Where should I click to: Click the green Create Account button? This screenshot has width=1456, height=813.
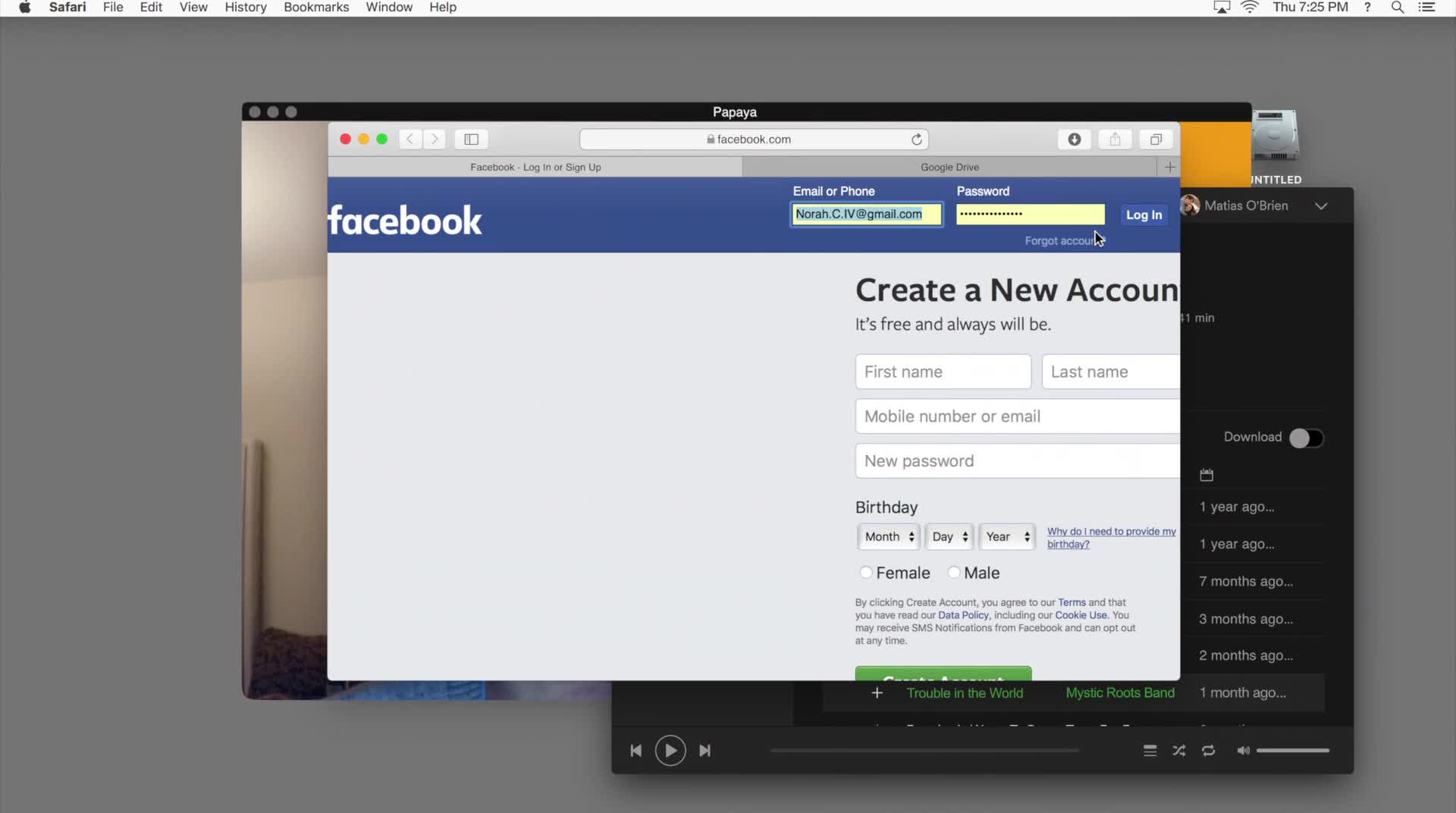(943, 673)
